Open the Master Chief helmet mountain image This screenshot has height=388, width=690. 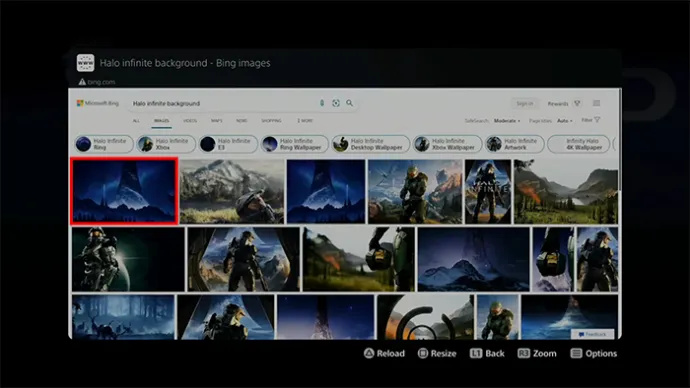point(232,191)
